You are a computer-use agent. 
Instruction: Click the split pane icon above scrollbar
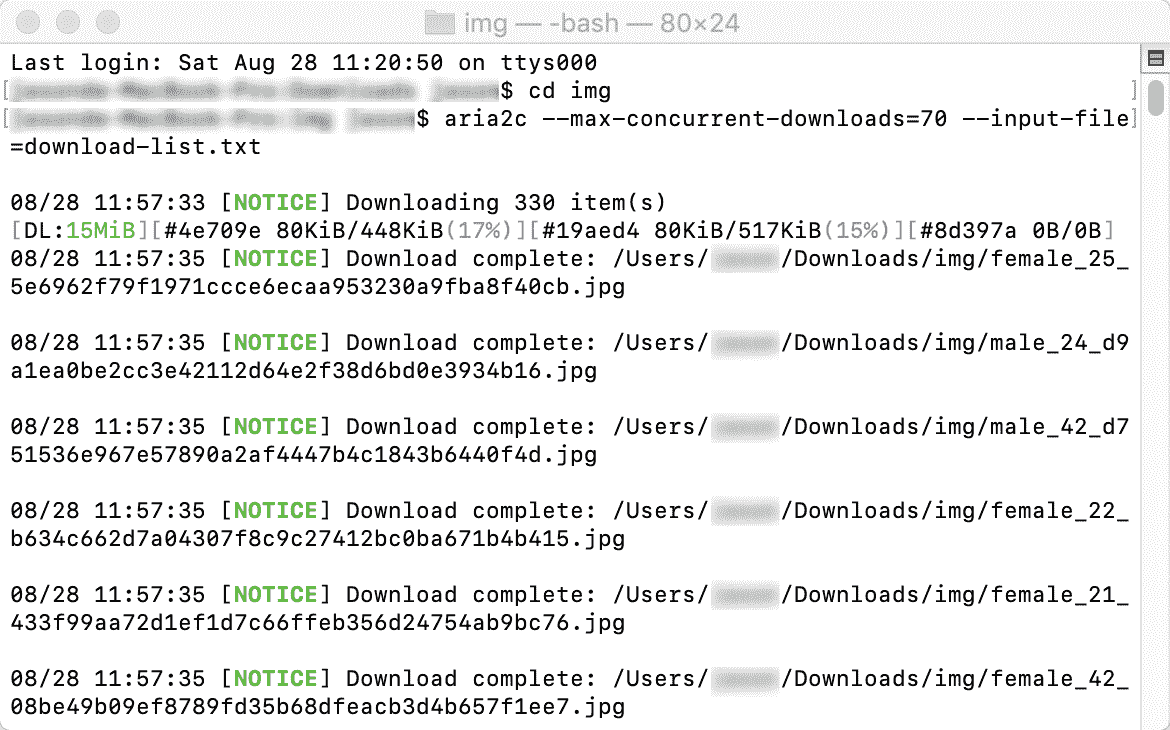coord(1156,58)
